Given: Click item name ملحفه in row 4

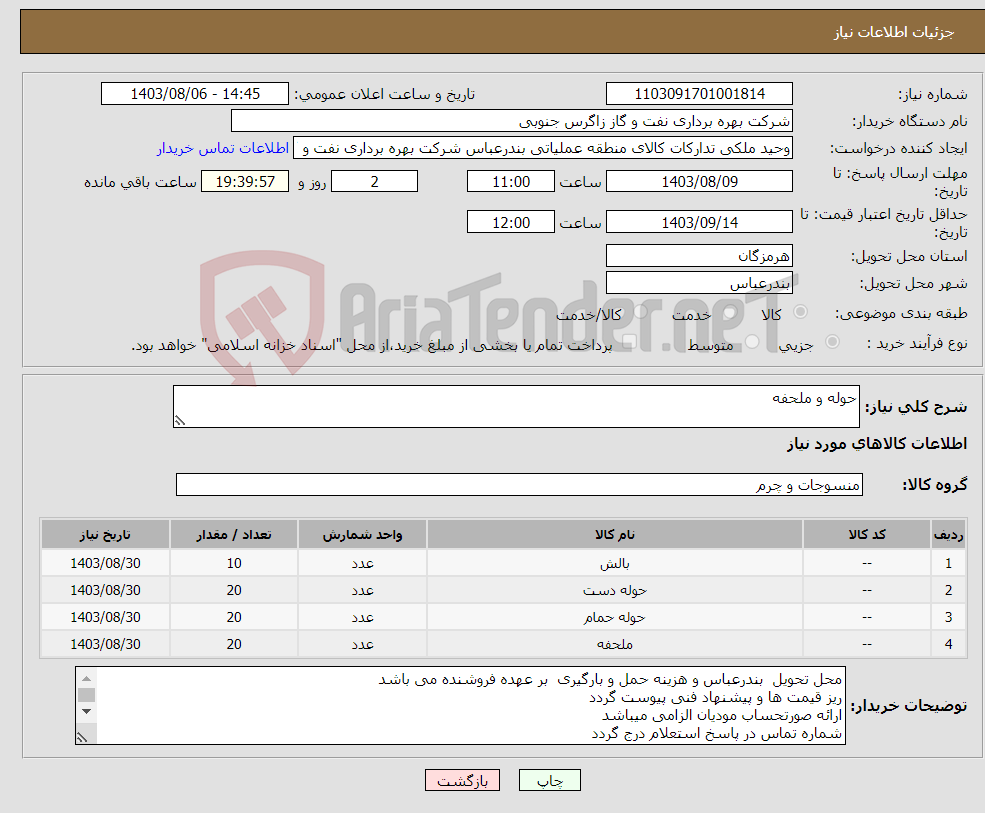Looking at the screenshot, I should (614, 644).
